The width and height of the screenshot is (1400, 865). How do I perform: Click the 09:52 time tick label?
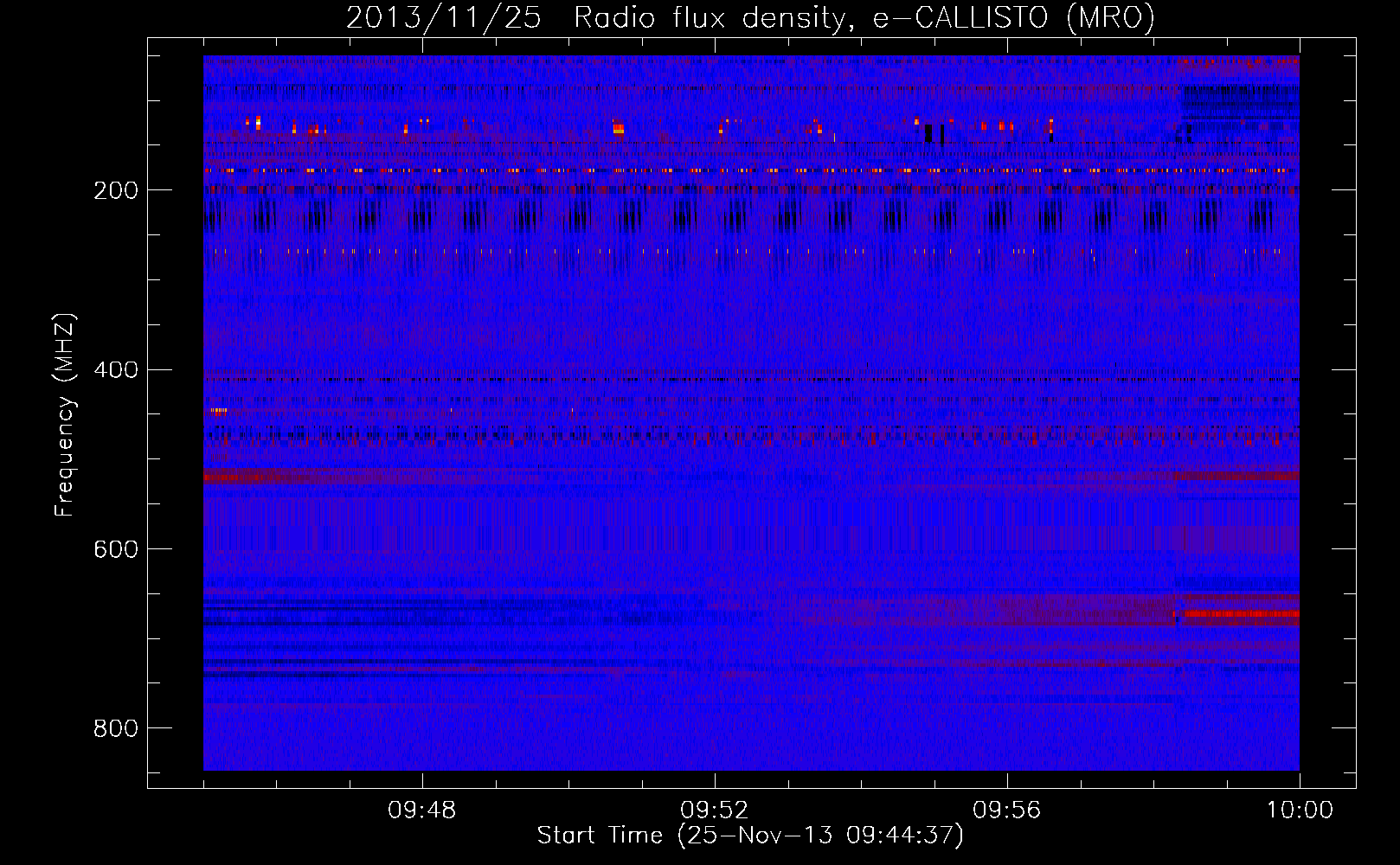point(714,811)
